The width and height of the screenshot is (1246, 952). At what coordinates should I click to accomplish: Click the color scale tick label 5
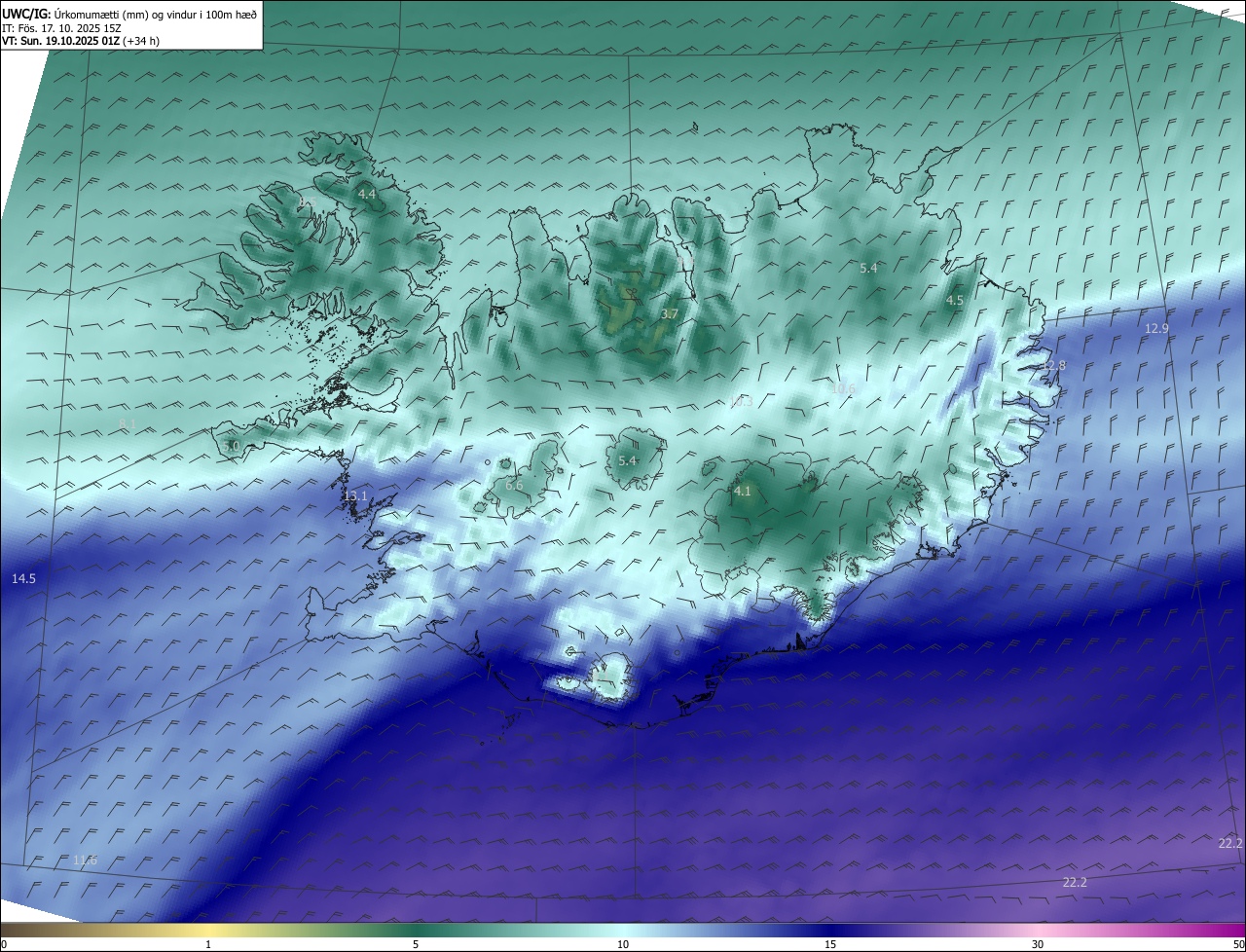tap(416, 944)
